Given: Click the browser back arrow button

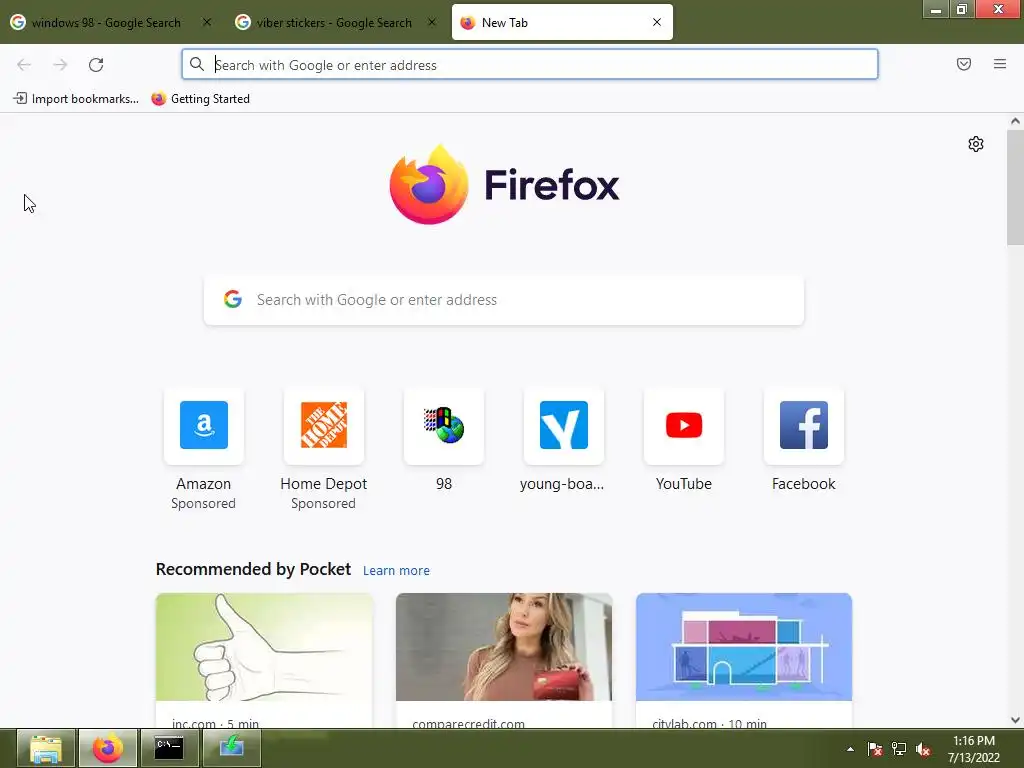Looking at the screenshot, I should [x=24, y=65].
